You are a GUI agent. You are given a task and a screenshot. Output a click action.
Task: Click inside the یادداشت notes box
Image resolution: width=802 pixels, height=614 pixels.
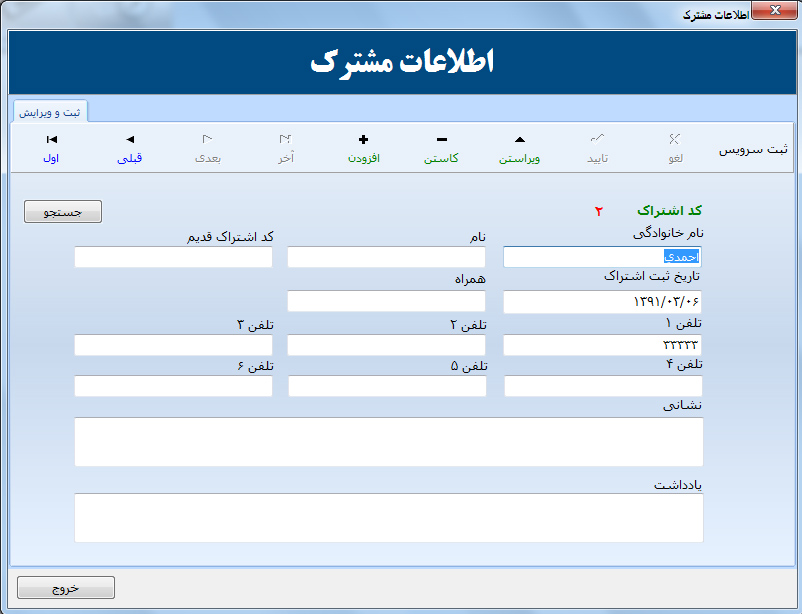pos(389,518)
